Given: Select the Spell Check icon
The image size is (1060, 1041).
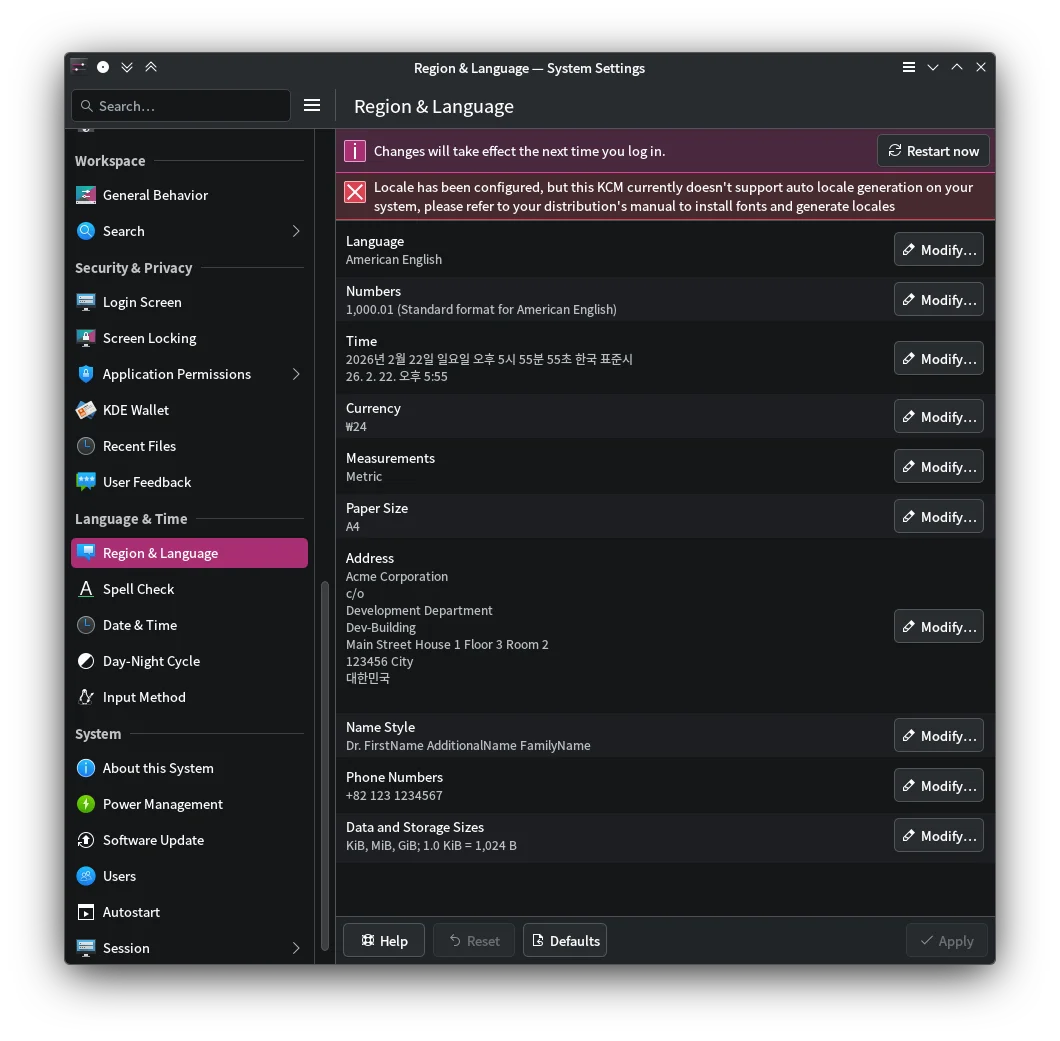Looking at the screenshot, I should tap(86, 589).
